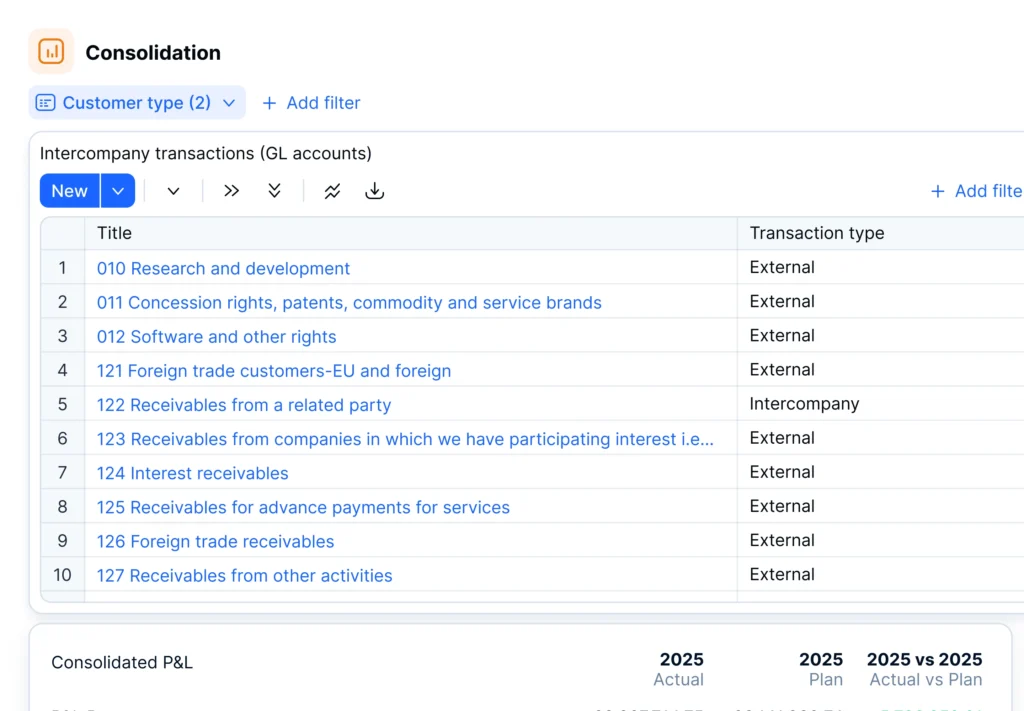
Task: Click the filter list icon on Customer type chip
Action: tap(45, 102)
